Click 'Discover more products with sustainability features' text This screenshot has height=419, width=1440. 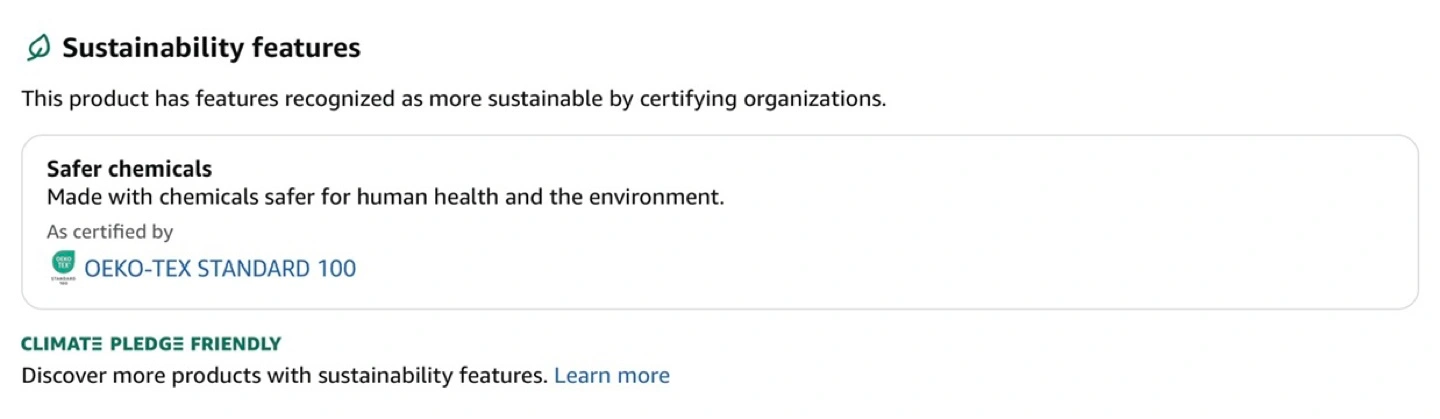click(284, 376)
